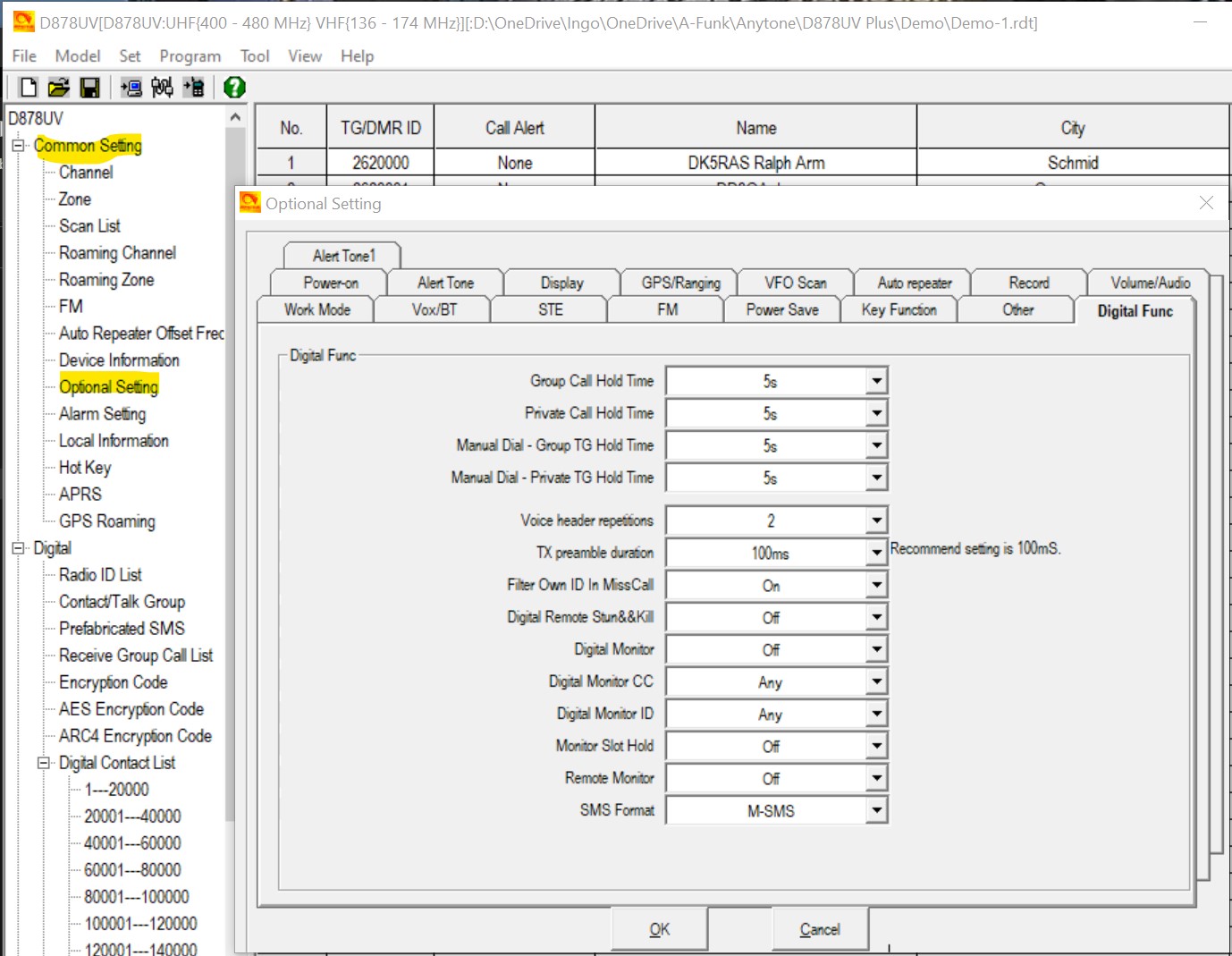Click the New file toolbar icon
1232x956 pixels.
pyautogui.click(x=29, y=88)
